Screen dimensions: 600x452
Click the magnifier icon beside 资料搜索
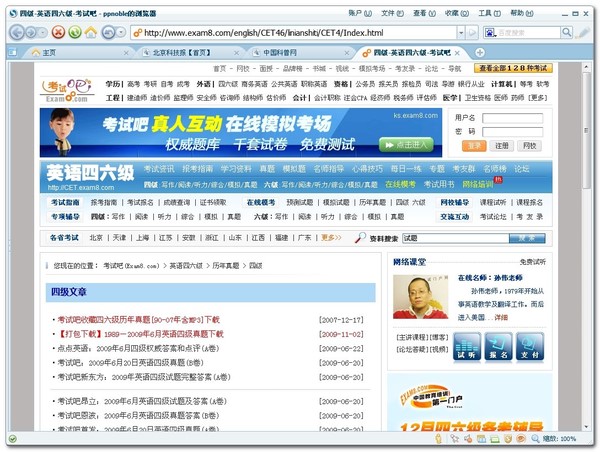pyautogui.click(x=360, y=238)
